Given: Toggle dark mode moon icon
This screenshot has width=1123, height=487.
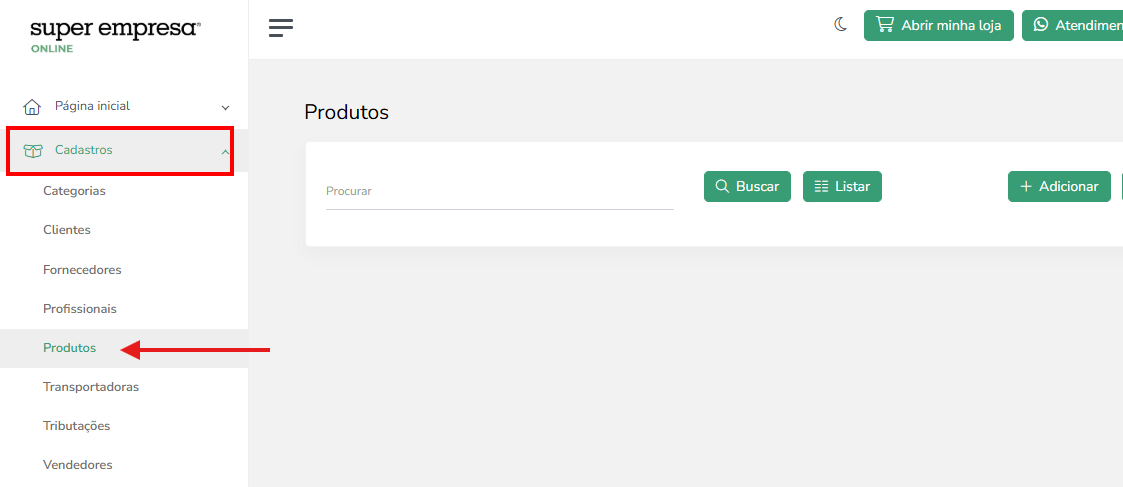Looking at the screenshot, I should pos(841,25).
